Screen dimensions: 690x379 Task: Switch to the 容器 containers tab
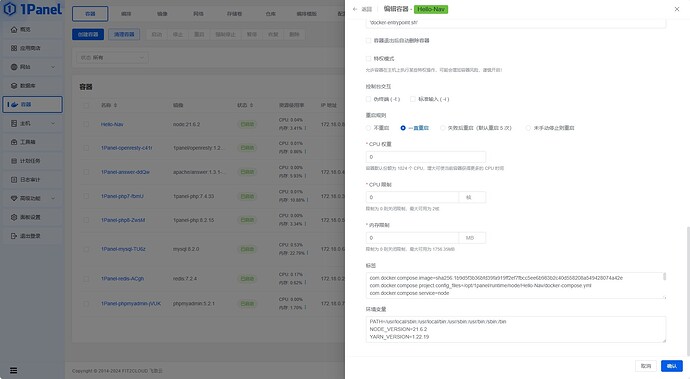click(x=90, y=14)
